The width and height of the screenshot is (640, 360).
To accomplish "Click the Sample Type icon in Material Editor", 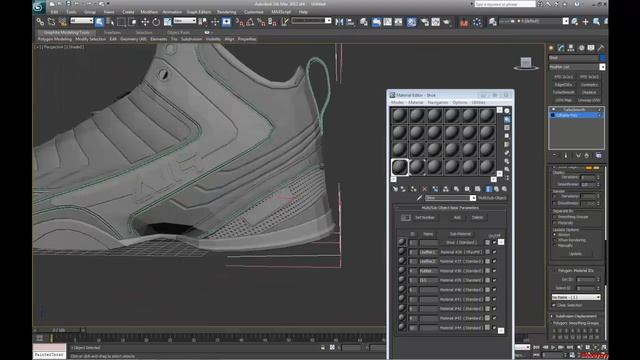I will coord(507,111).
